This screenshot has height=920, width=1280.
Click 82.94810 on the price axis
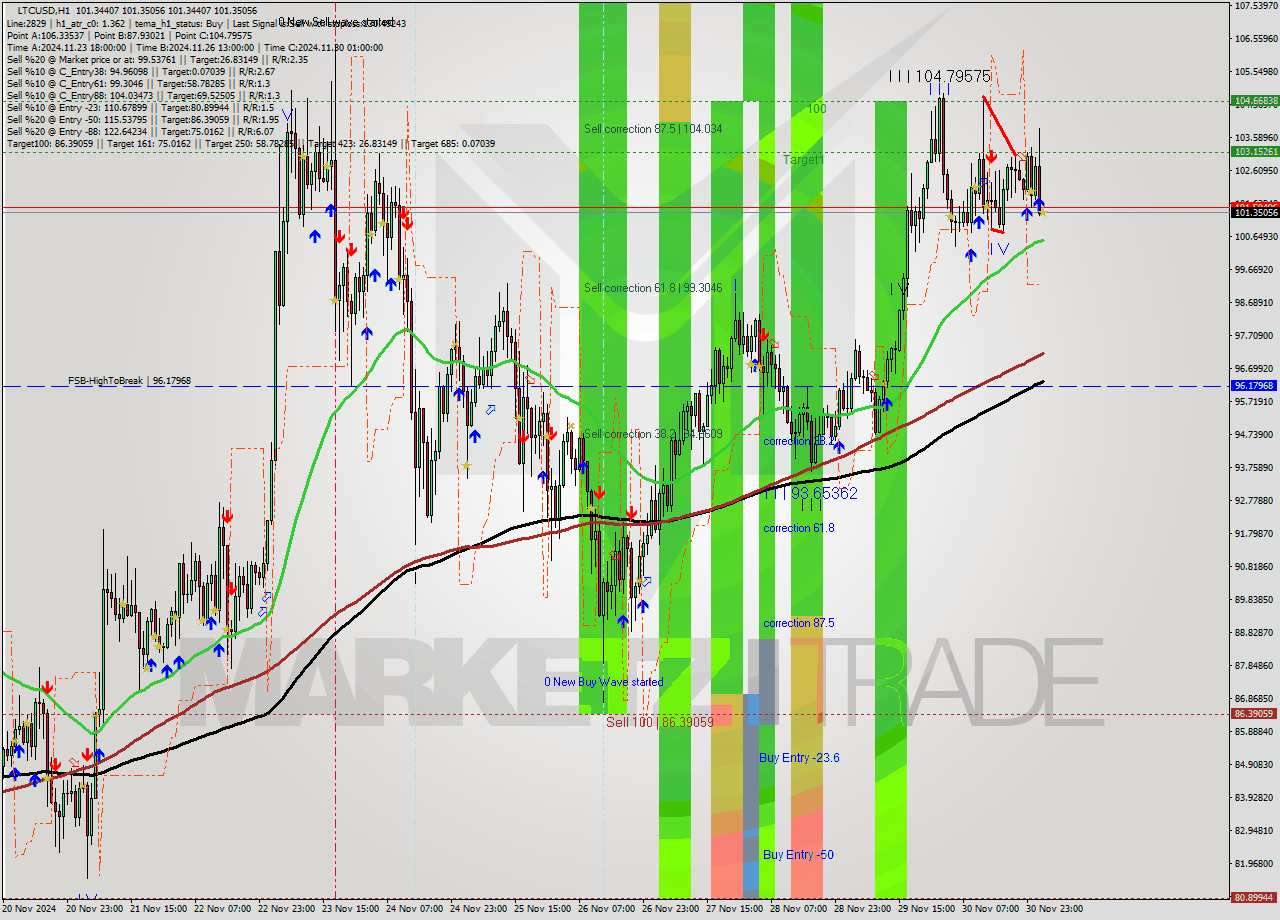1255,831
